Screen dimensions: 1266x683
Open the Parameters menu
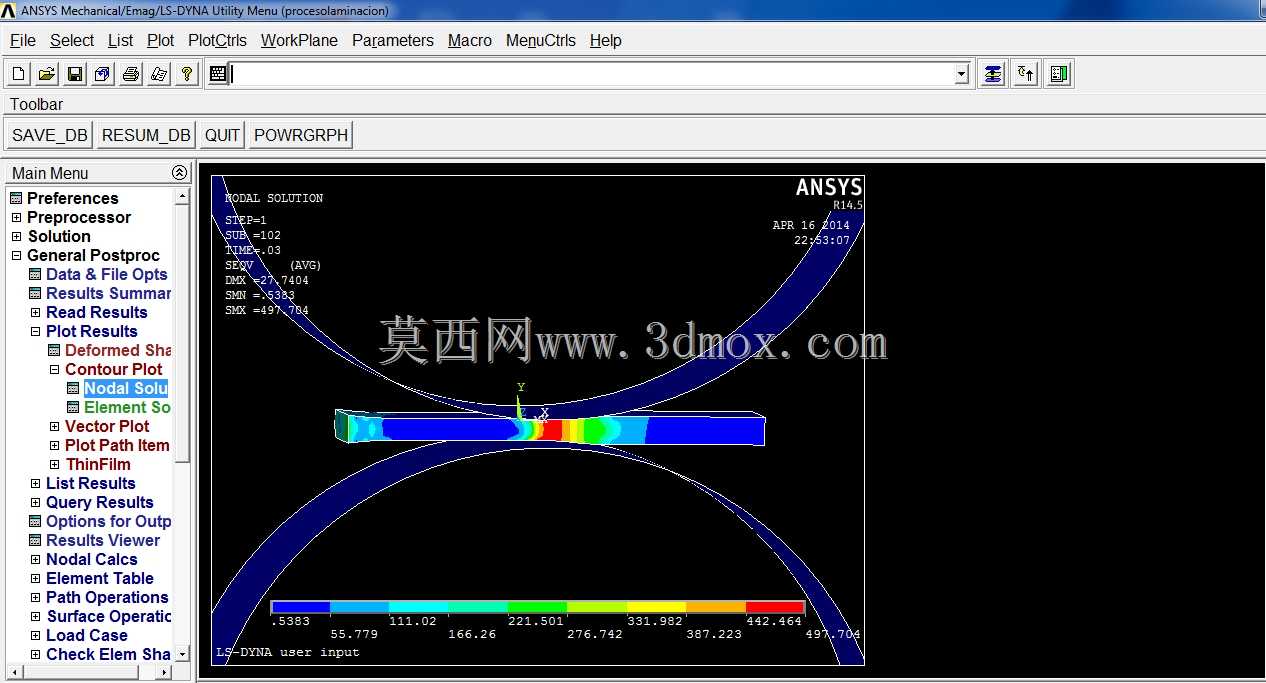[x=393, y=40]
